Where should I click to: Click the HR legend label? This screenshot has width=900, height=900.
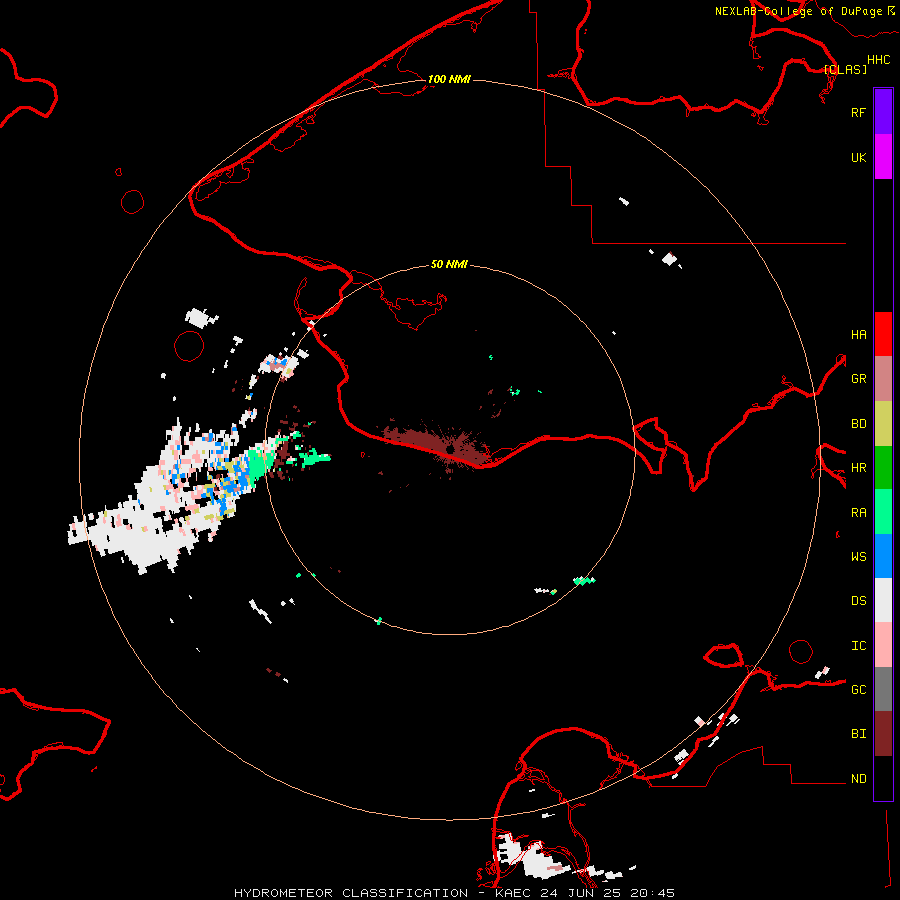(858, 468)
